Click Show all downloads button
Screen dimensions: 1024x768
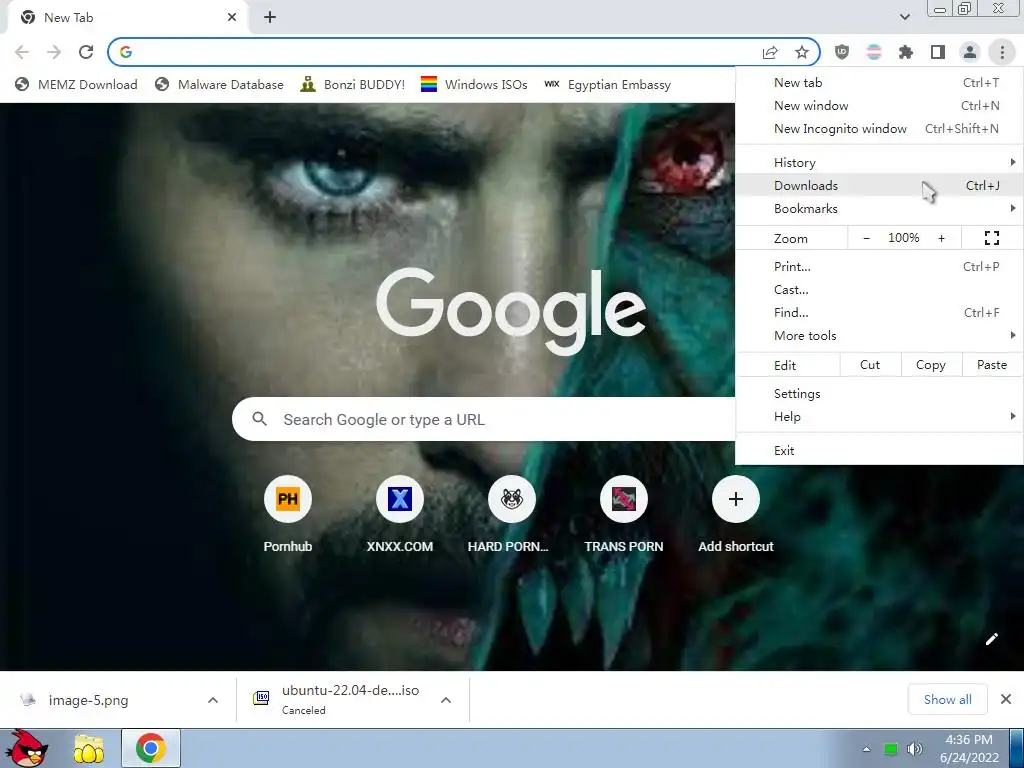(x=948, y=700)
